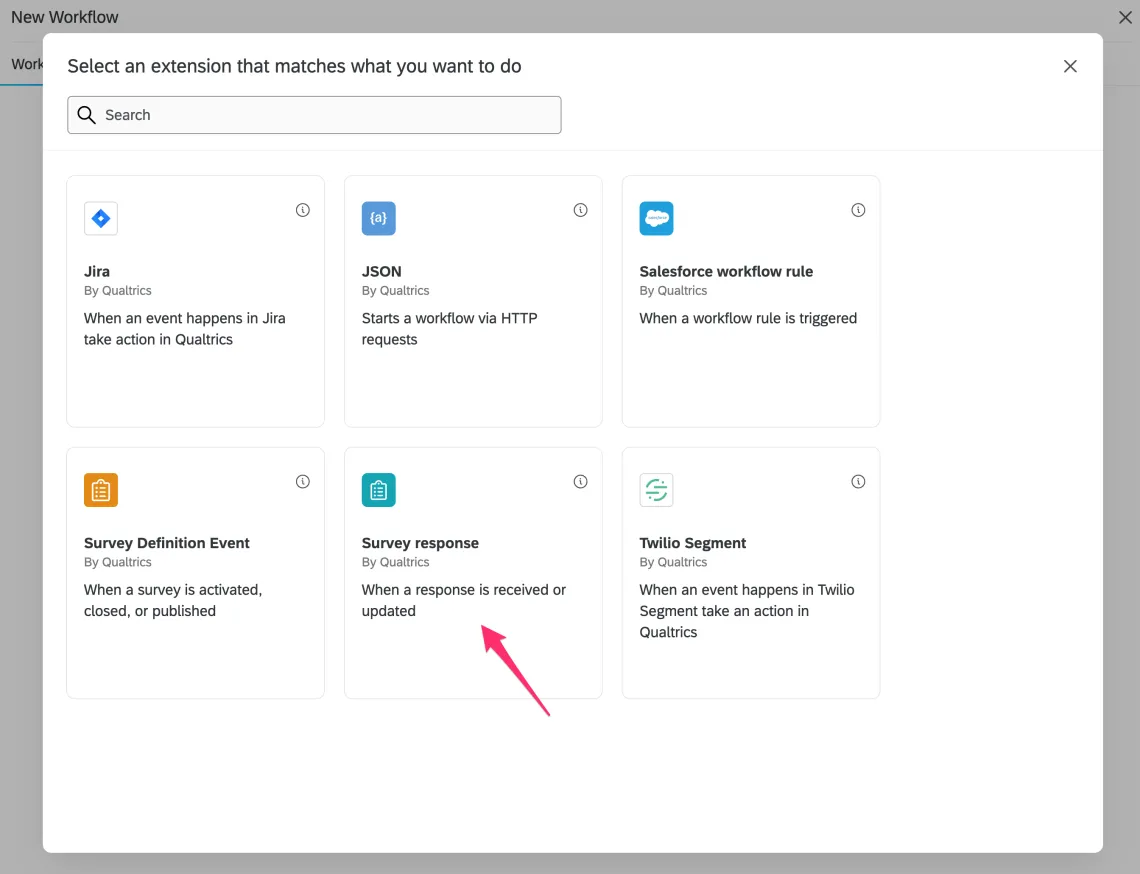This screenshot has height=874, width=1140.
Task: Pick the Survey response title
Action: click(x=420, y=543)
